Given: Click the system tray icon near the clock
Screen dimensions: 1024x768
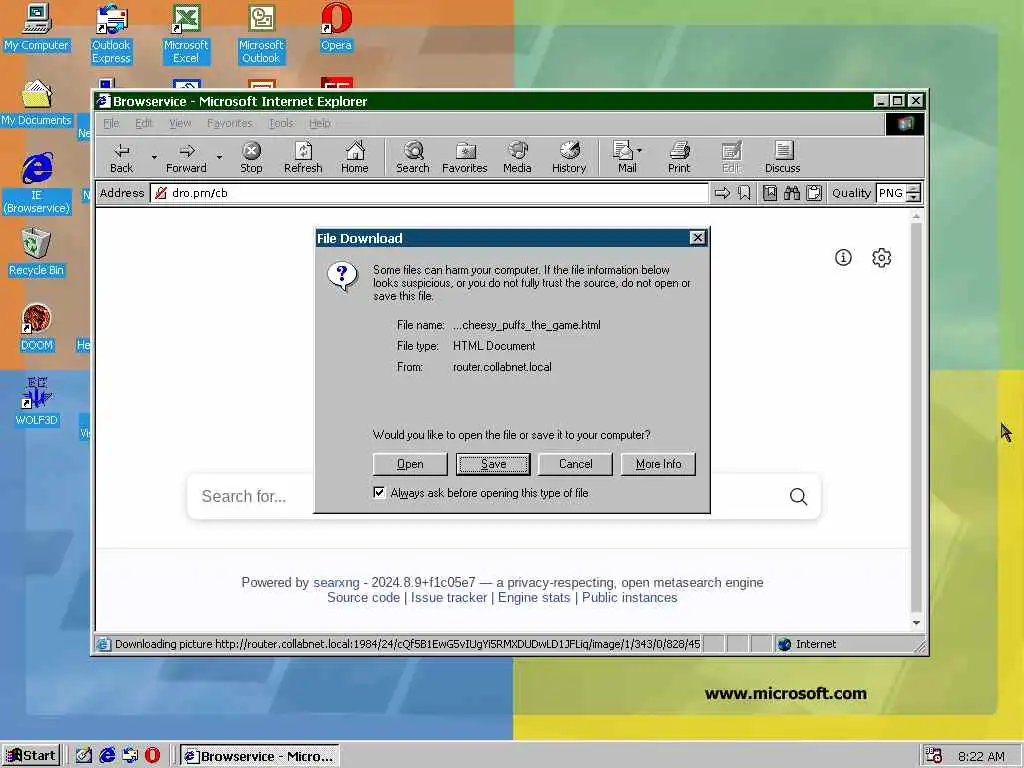Looking at the screenshot, I should [x=934, y=756].
